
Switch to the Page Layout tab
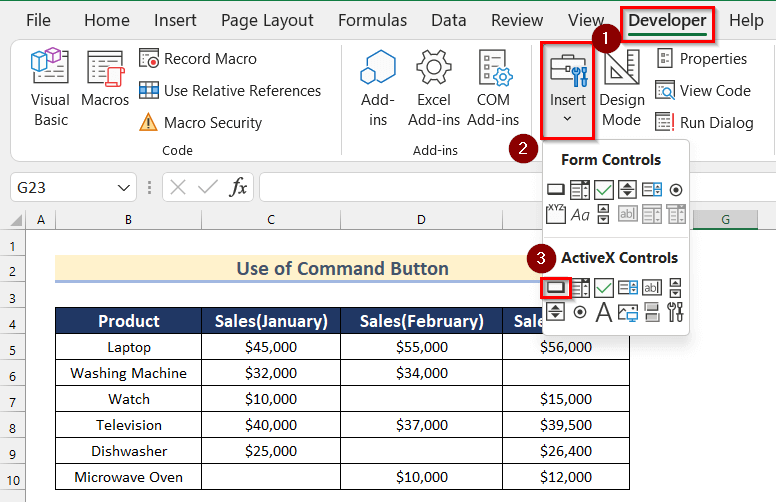[x=267, y=20]
